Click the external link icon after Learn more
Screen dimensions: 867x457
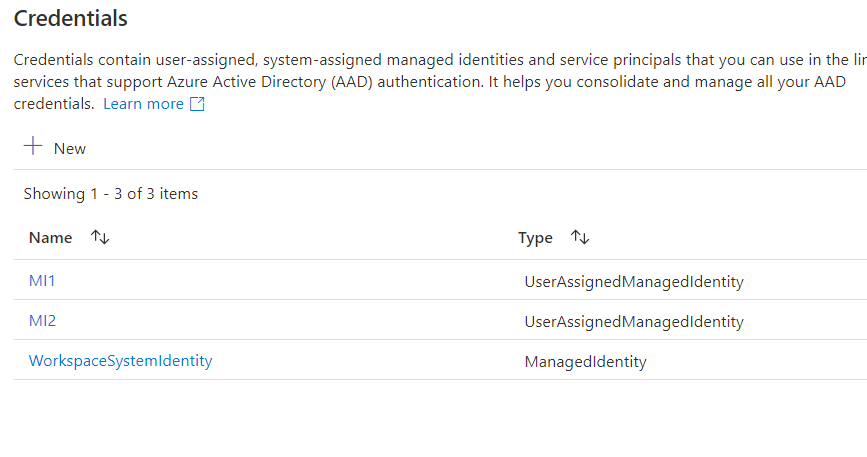[x=197, y=104]
